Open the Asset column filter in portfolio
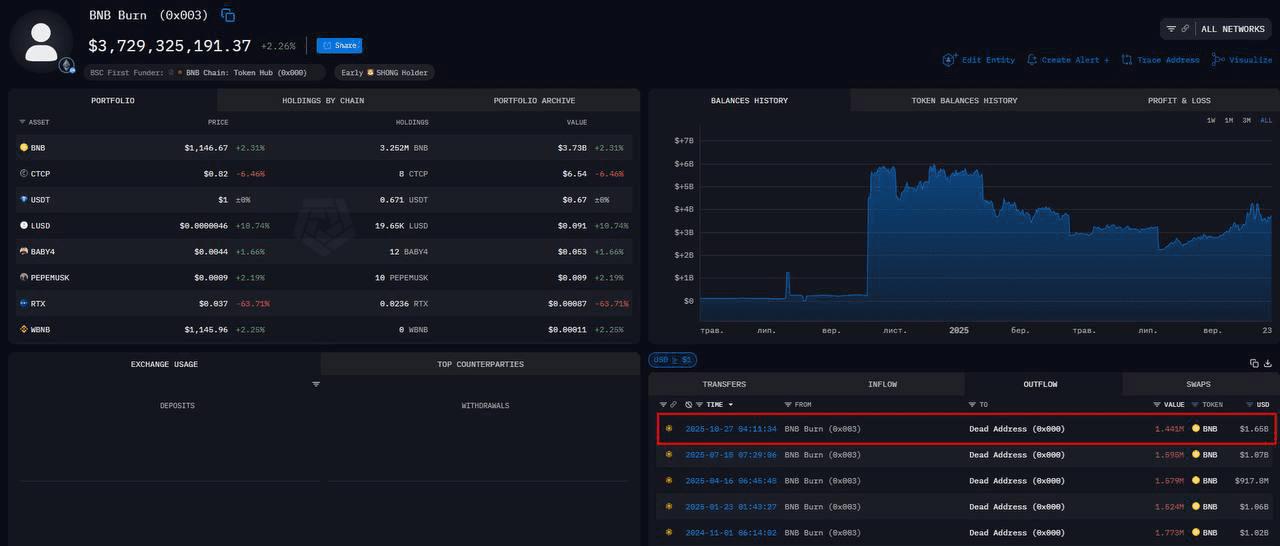1280x546 pixels. [22, 122]
